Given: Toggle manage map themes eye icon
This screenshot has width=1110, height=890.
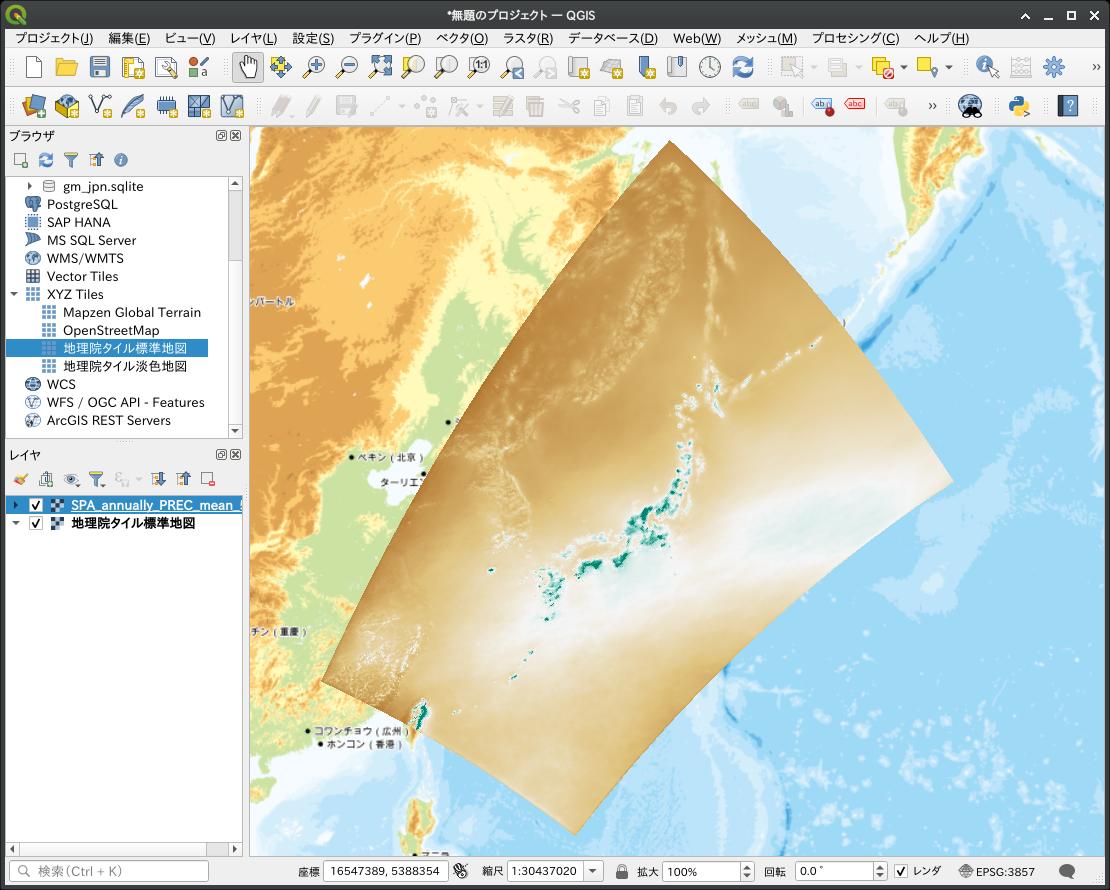Looking at the screenshot, I should click(x=71, y=479).
